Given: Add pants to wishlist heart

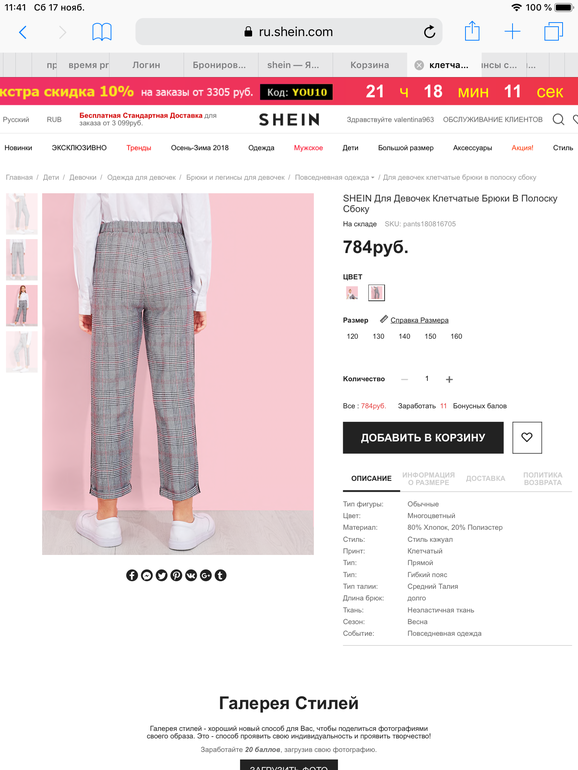Looking at the screenshot, I should click(527, 437).
